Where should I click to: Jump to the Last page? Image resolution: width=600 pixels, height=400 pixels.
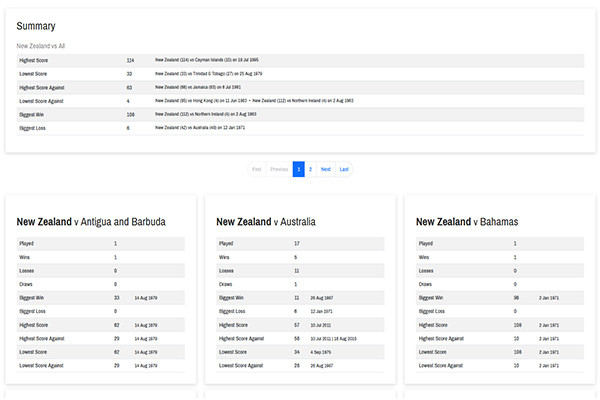click(344, 169)
